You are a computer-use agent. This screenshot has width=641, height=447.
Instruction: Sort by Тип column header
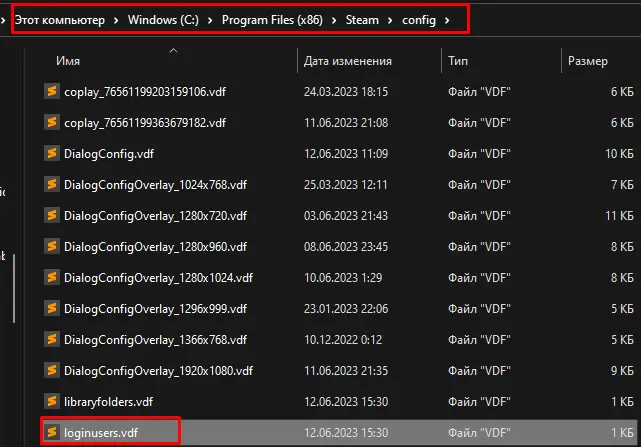(458, 61)
